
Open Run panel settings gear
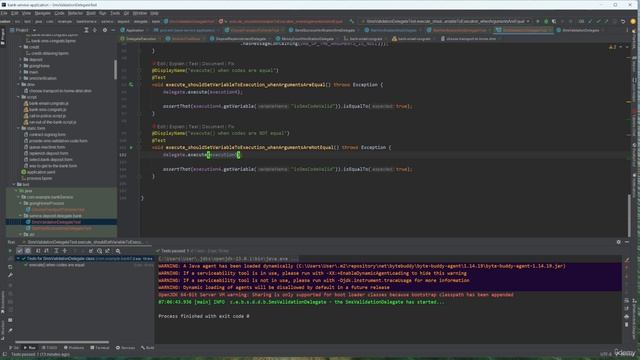click(x=618, y=242)
